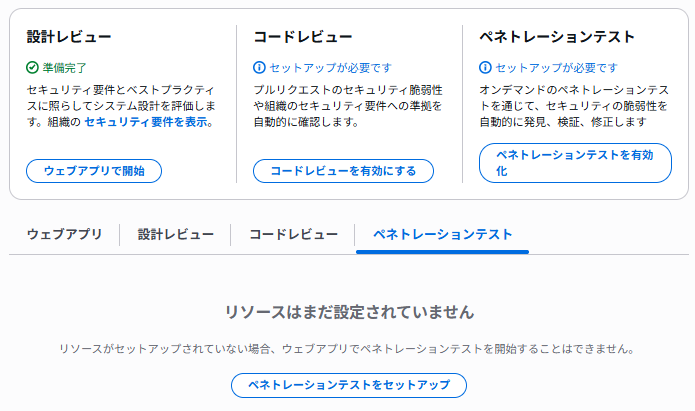Click the リソースはまだ設定されていません heading
This screenshot has height=411, width=695.
[x=347, y=312]
